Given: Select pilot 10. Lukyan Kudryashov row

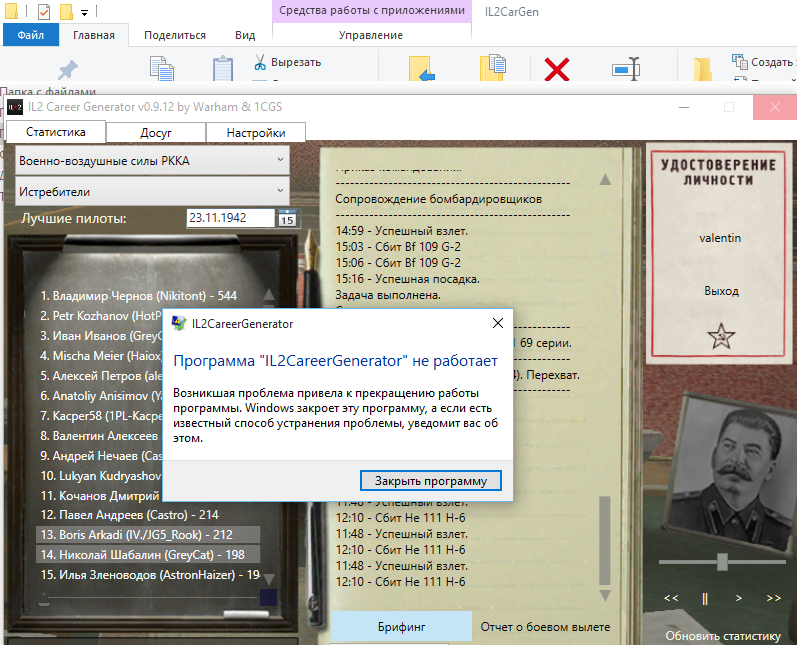Looking at the screenshot, I should pyautogui.click(x=101, y=476).
